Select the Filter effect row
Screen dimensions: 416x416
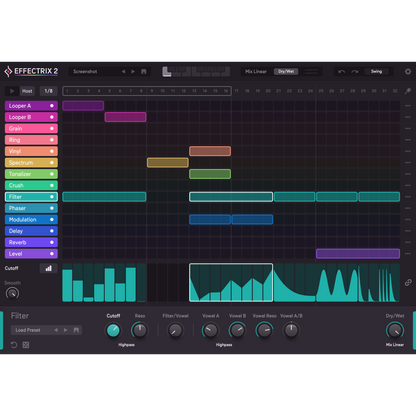[x=31, y=197]
